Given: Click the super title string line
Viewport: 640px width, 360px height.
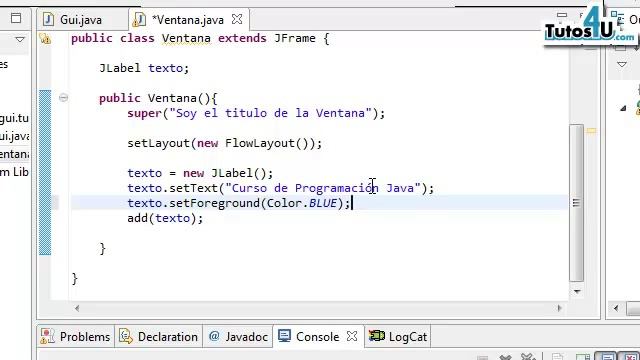Looking at the screenshot, I should point(256,113).
